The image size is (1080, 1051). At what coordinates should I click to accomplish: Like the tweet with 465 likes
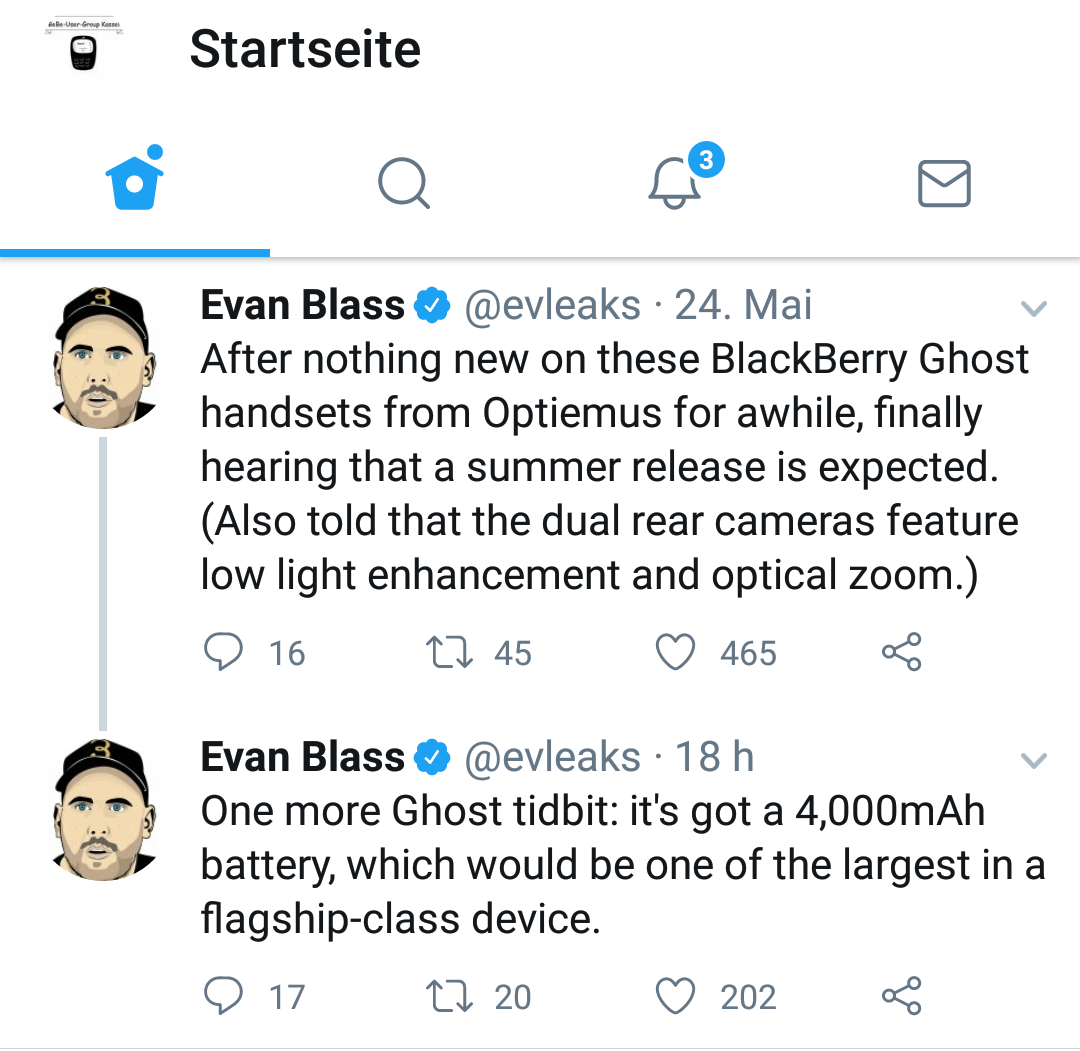coord(675,653)
